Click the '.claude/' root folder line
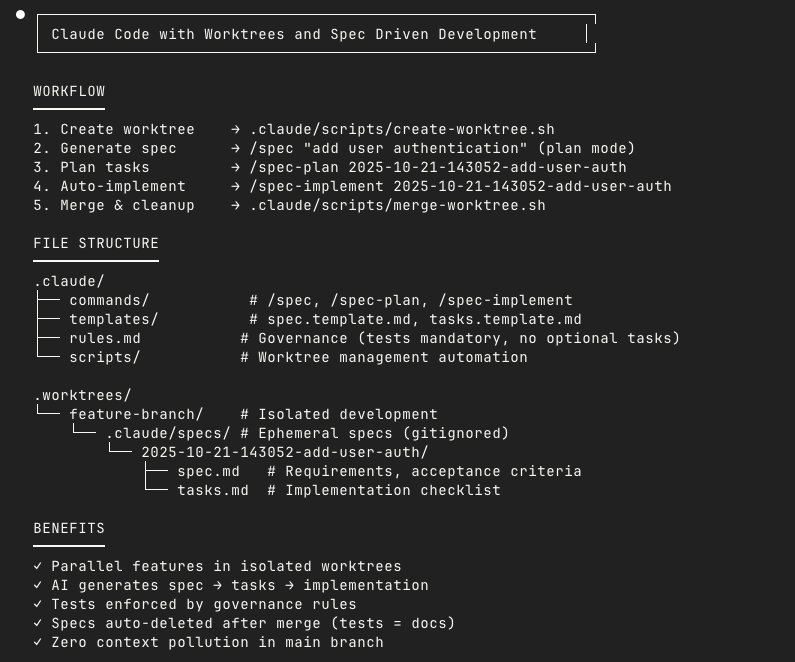This screenshot has height=662, width=795. (x=69, y=281)
